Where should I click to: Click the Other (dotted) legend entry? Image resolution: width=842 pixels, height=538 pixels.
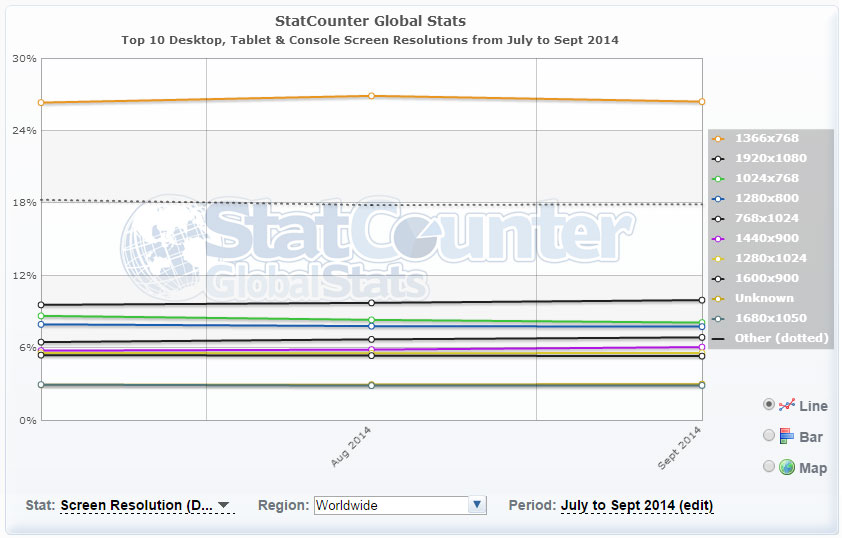771,338
